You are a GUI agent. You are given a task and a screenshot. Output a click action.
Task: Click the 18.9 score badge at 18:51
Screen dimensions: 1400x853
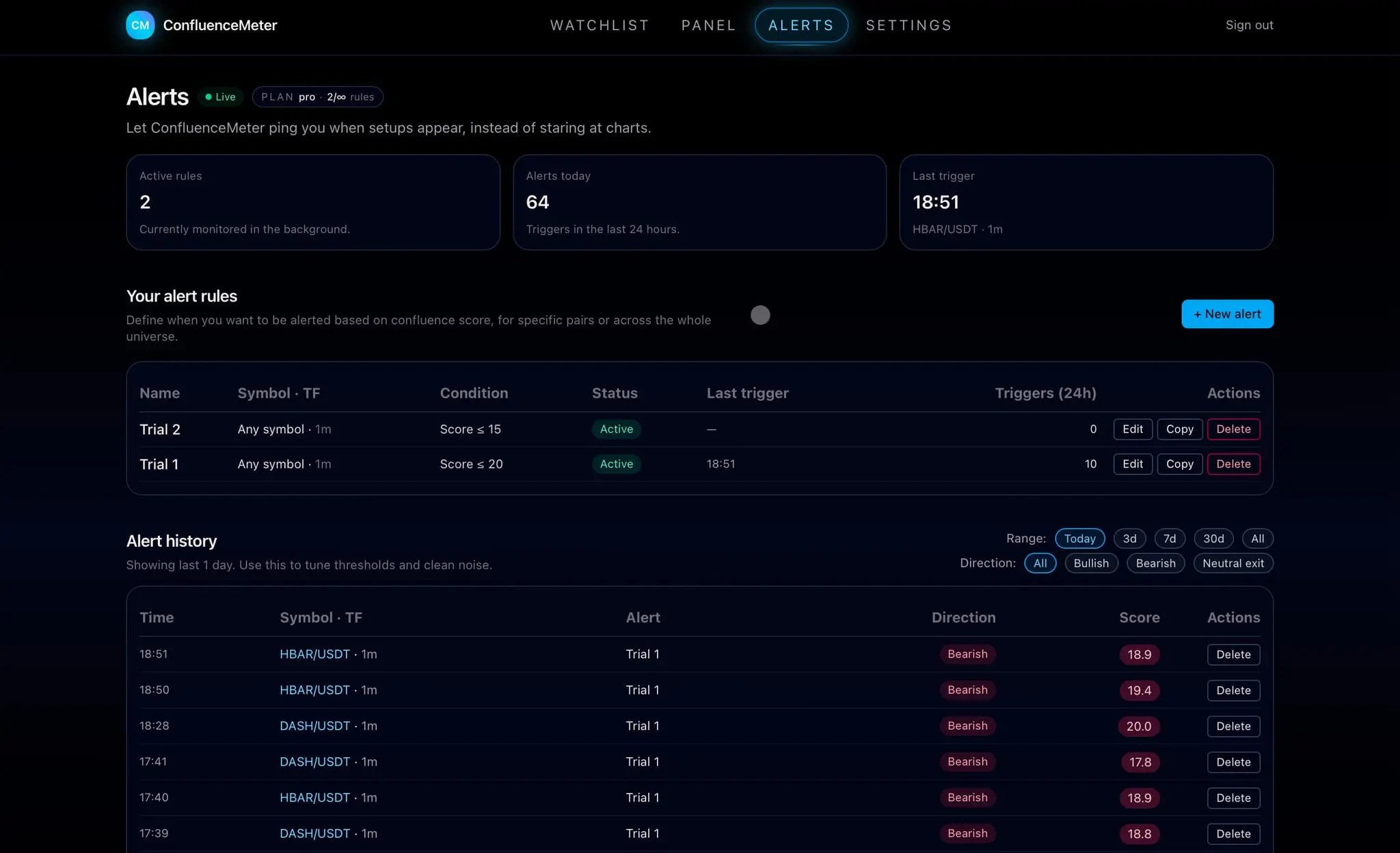click(1139, 655)
